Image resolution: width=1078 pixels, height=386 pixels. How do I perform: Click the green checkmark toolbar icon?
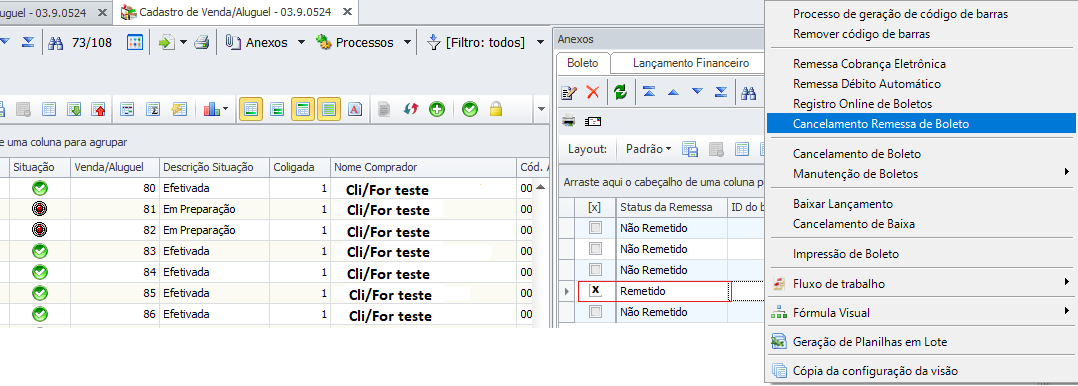(x=470, y=109)
